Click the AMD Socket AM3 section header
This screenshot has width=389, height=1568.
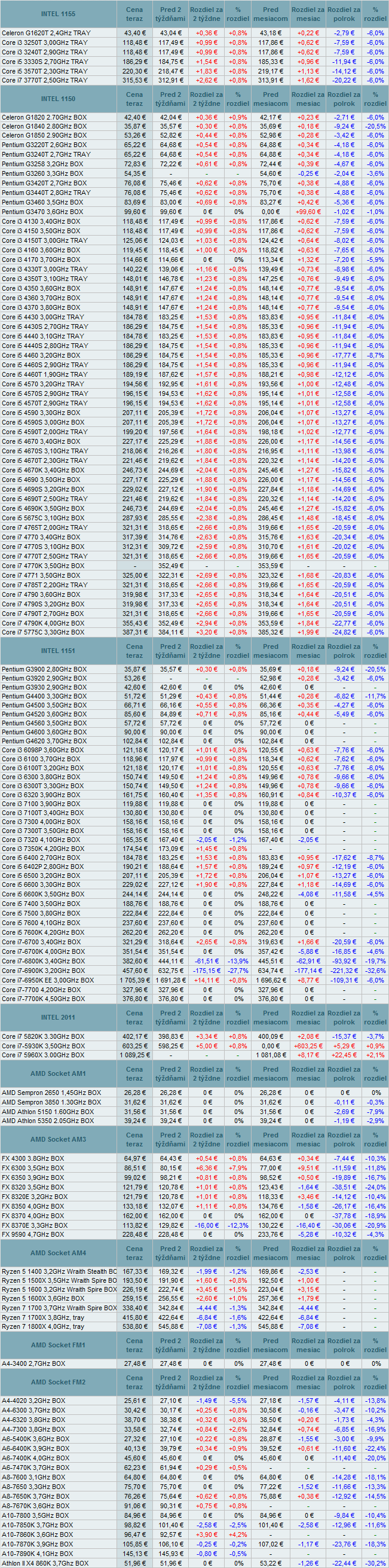coord(59,1139)
